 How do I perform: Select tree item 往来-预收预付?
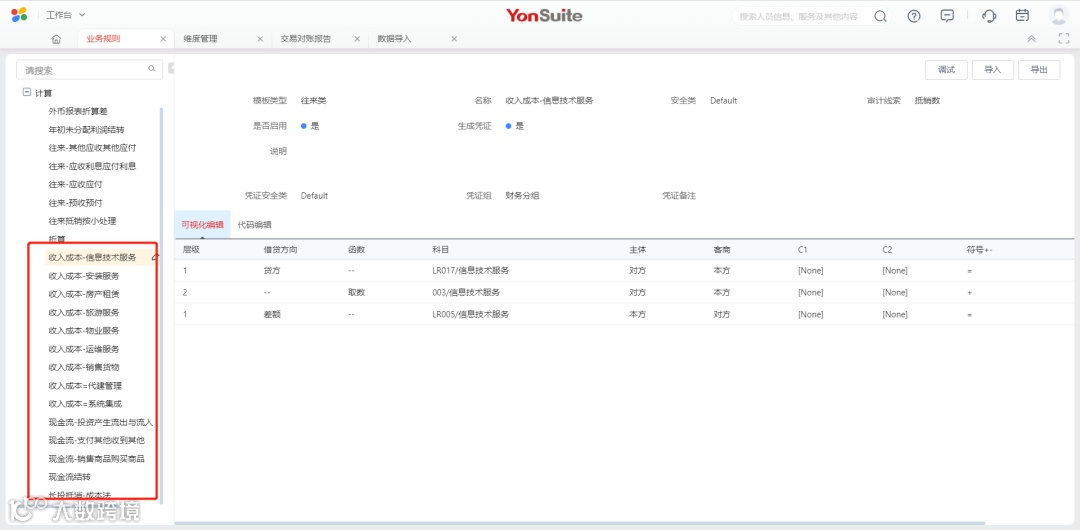click(76, 203)
